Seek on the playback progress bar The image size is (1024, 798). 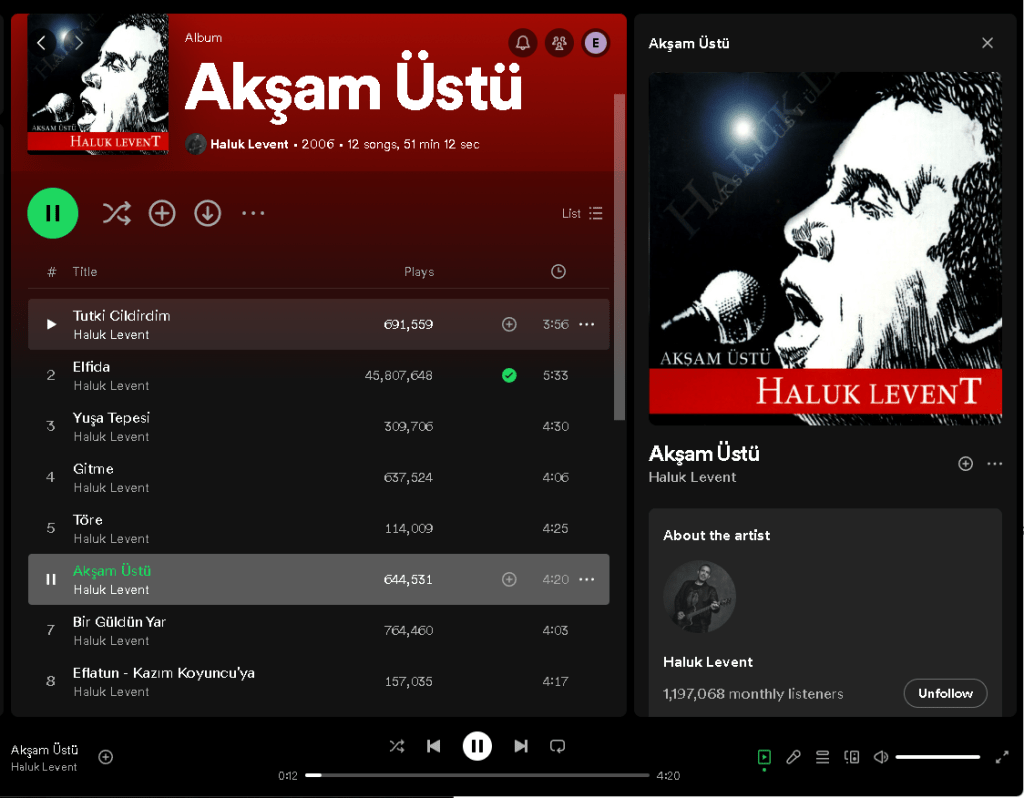tap(477, 776)
